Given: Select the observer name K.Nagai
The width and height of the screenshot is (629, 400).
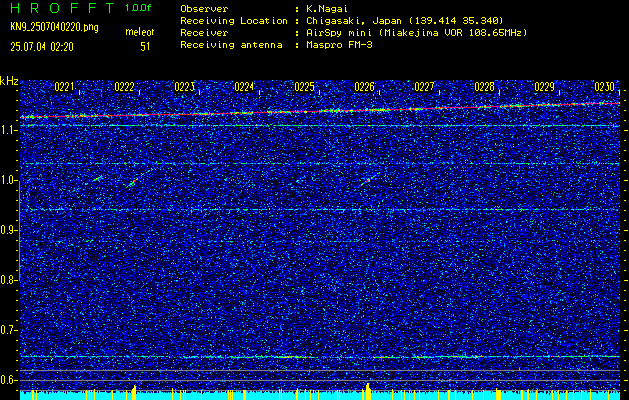Looking at the screenshot, I should point(327,9).
